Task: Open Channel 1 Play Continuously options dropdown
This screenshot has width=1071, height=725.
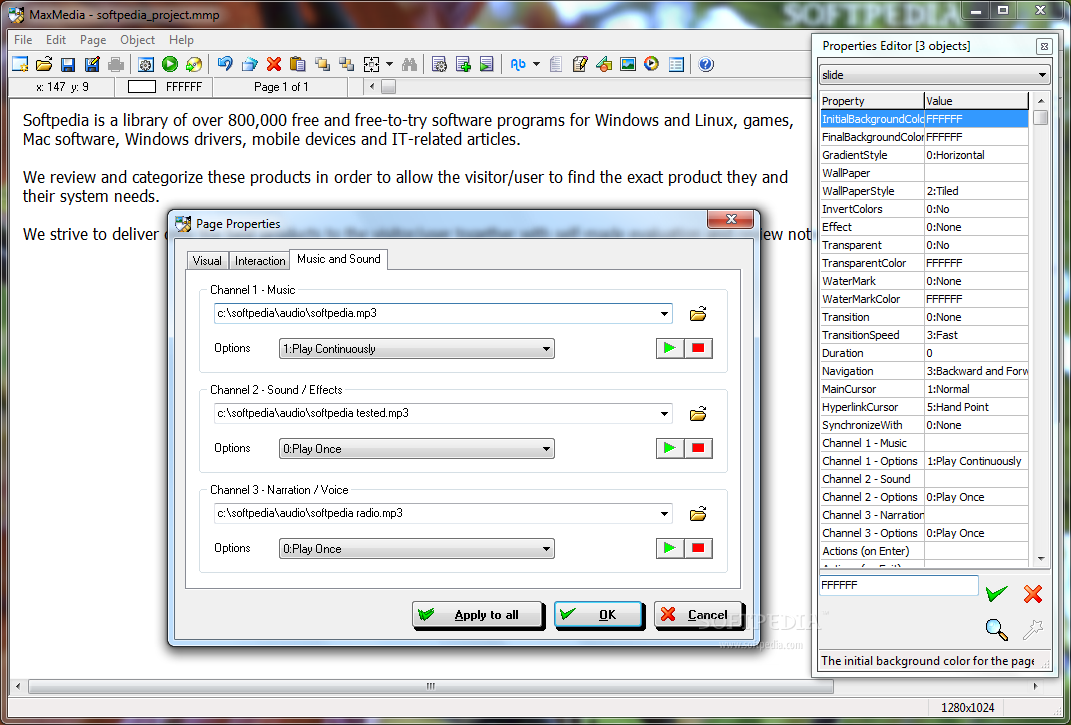Action: [417, 348]
